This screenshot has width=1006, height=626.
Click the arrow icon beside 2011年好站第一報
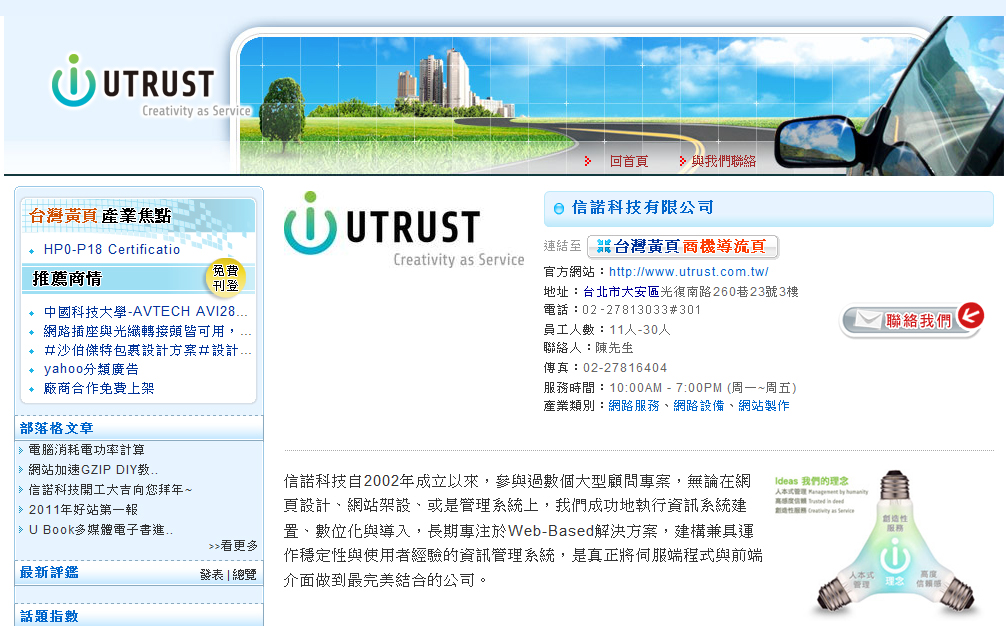[x=21, y=510]
